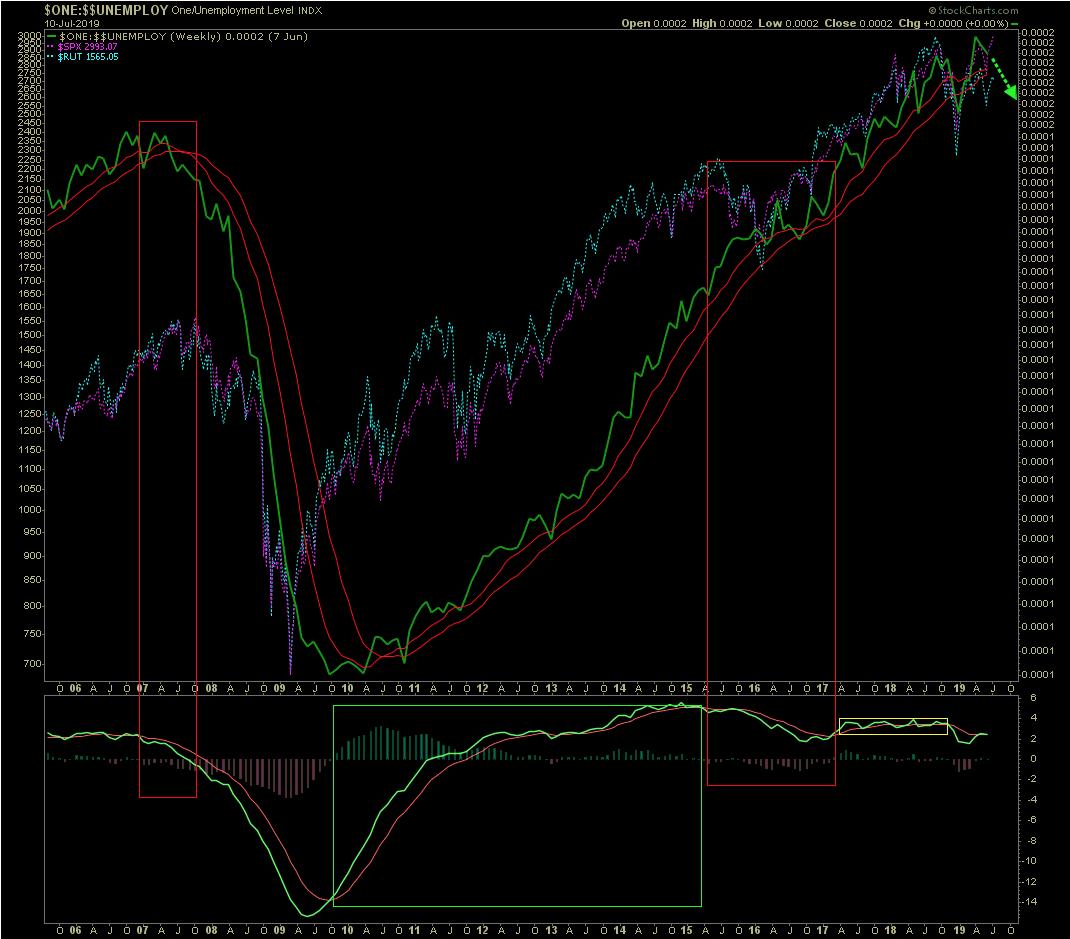Screen dimensions: 1070x939
Task: Click the 2000 price axis label
Action: (30, 211)
